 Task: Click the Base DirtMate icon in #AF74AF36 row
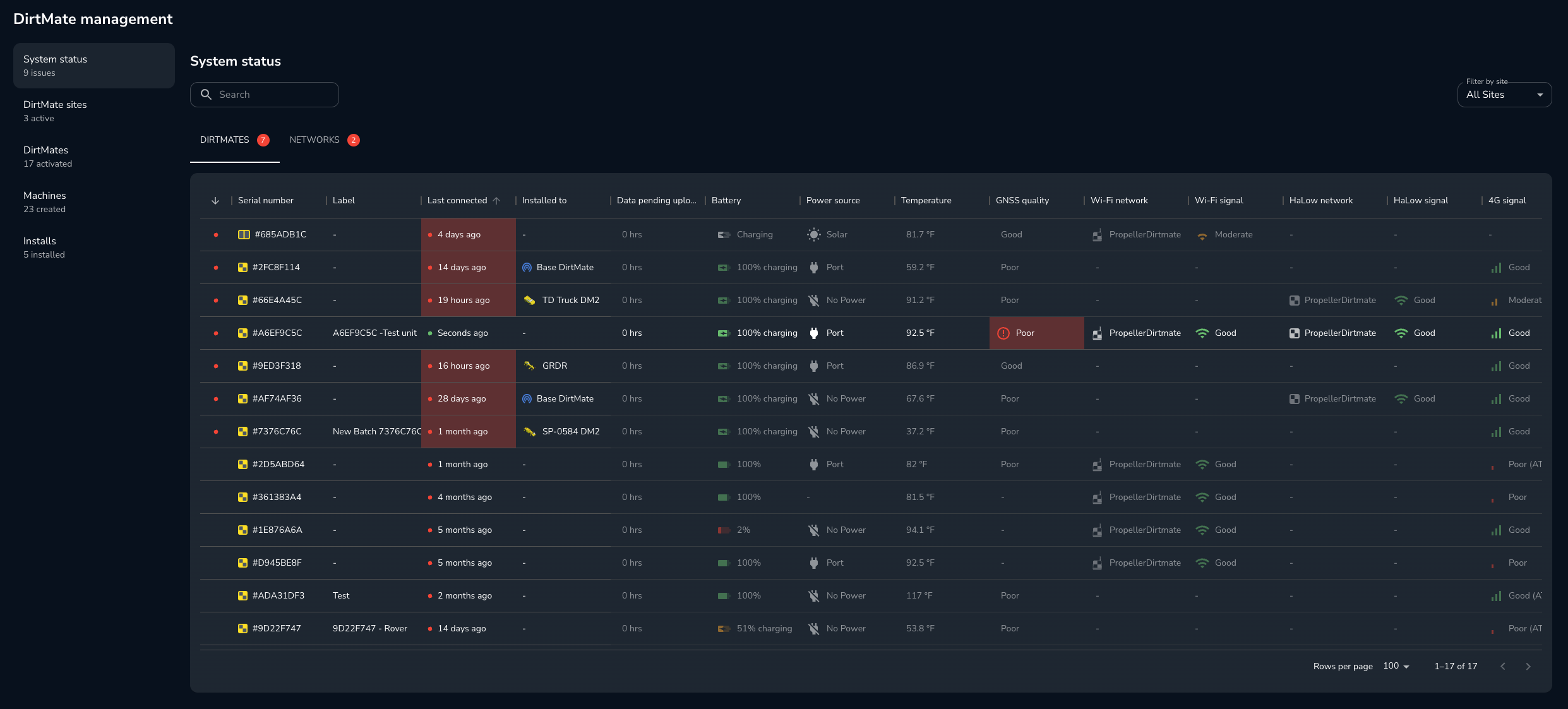click(x=527, y=399)
